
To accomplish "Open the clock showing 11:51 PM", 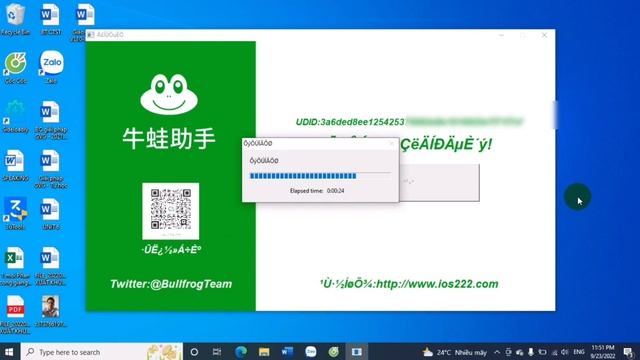I will coord(603,352).
